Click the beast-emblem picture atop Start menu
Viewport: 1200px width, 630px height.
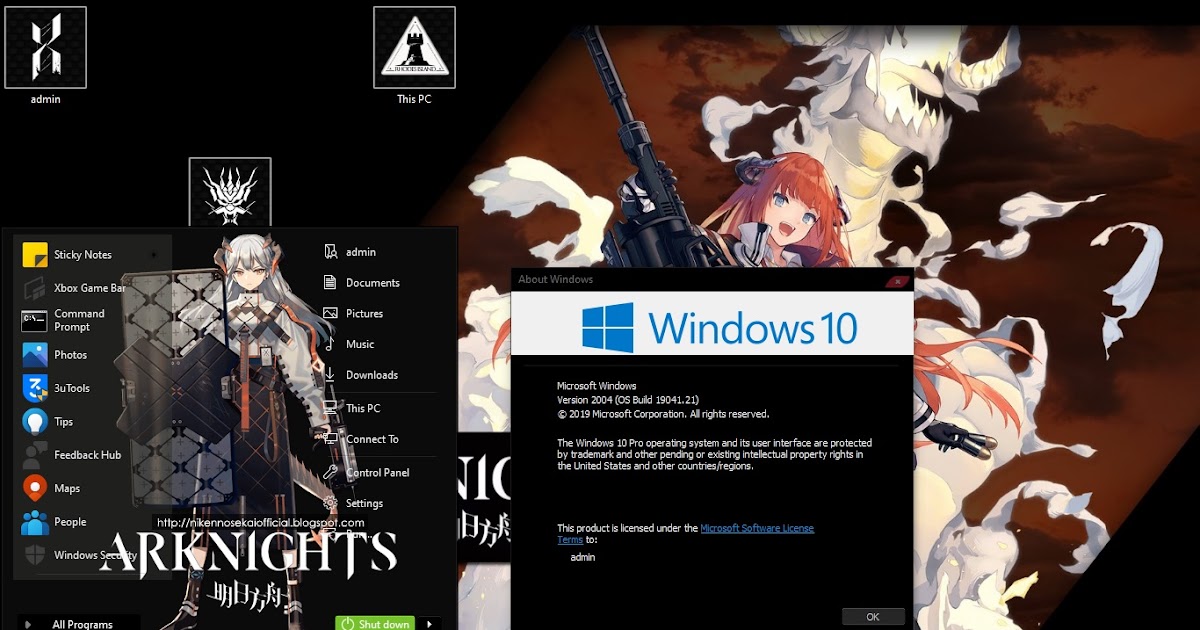(230, 192)
